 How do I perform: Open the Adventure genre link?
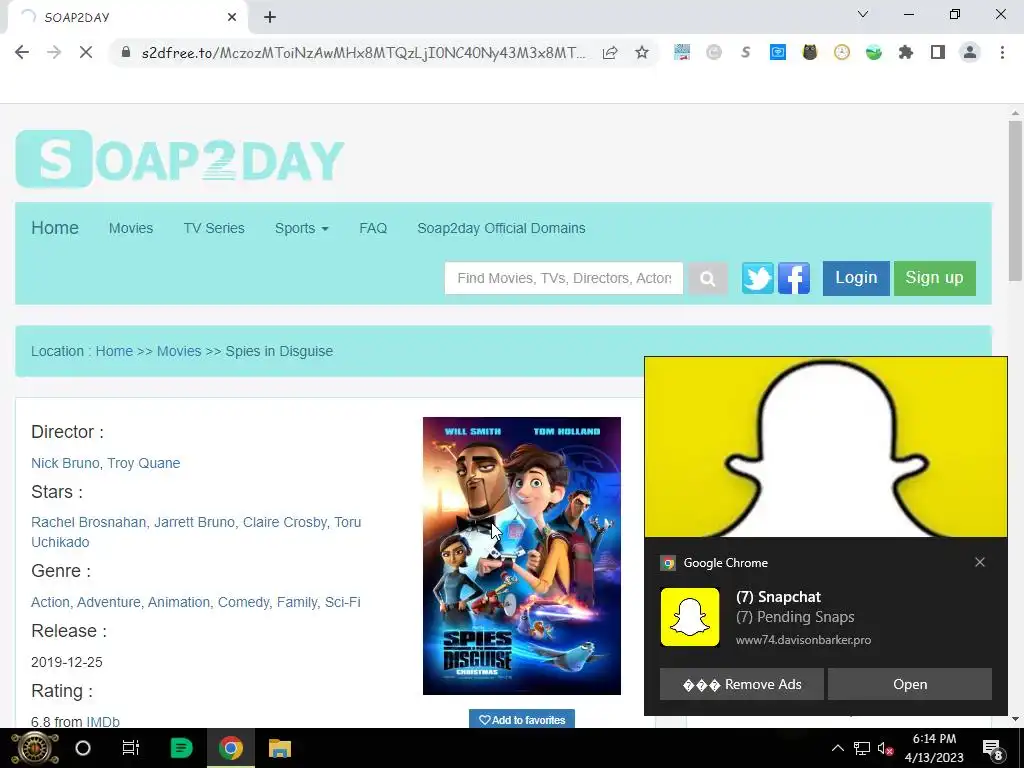point(108,602)
